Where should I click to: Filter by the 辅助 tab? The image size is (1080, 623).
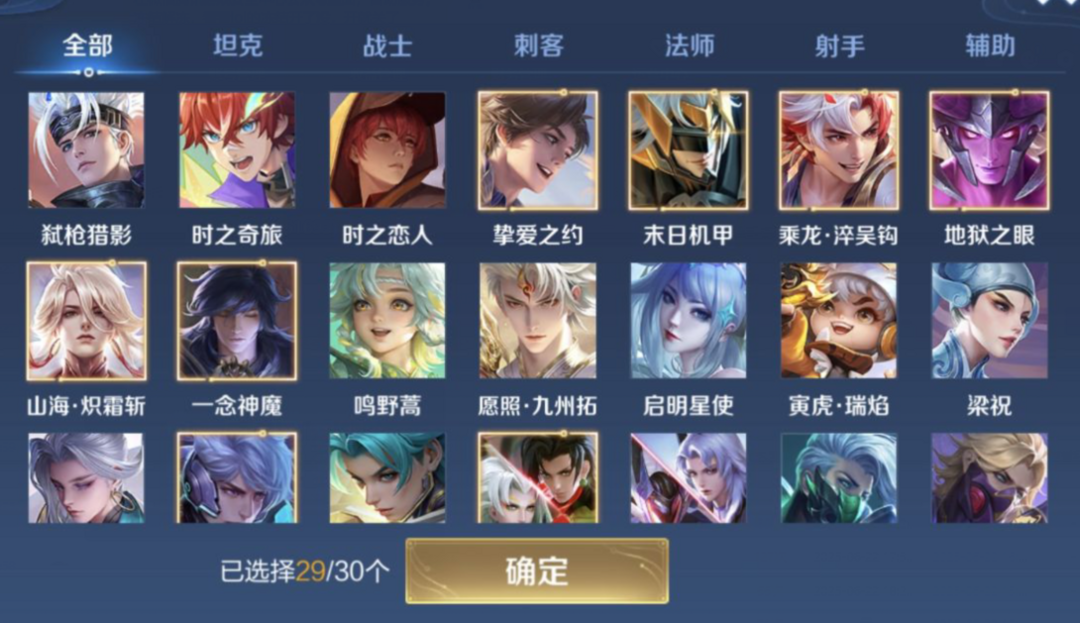[990, 45]
